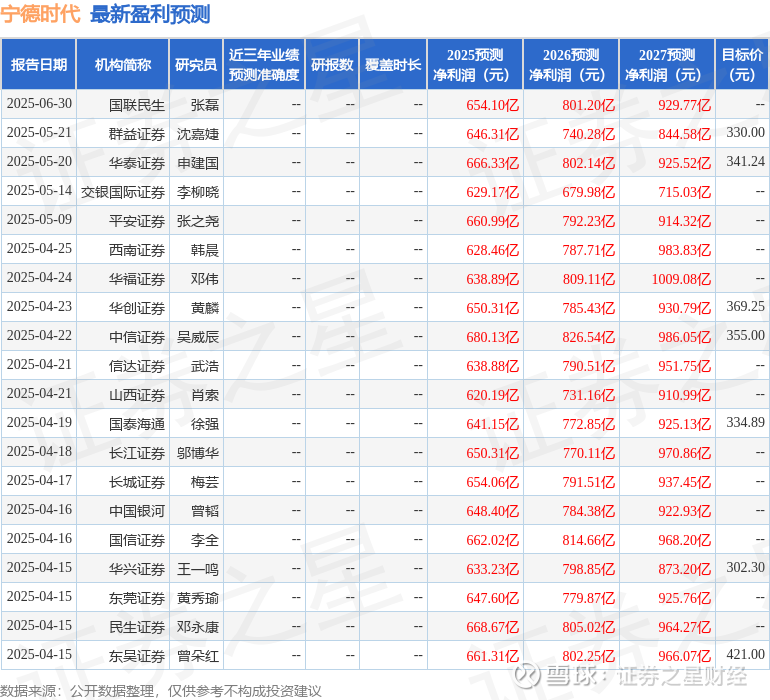
Task: Click the 研究员 column header
Action: point(196,64)
